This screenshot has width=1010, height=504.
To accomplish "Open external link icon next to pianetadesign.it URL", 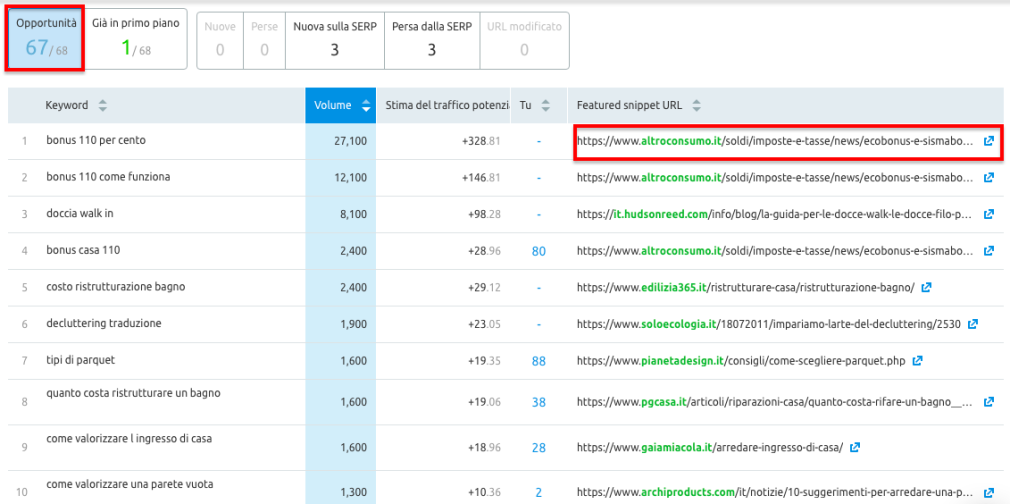I will (x=917, y=360).
